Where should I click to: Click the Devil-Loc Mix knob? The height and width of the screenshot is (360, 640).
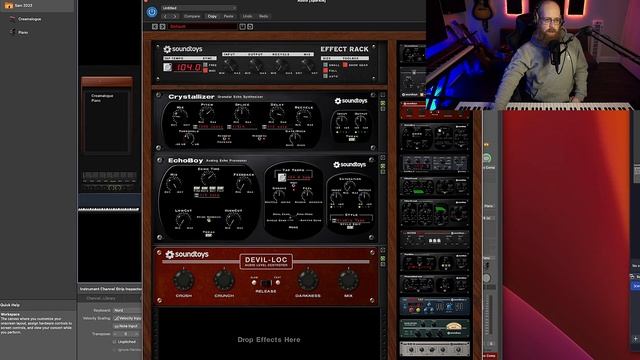[348, 280]
